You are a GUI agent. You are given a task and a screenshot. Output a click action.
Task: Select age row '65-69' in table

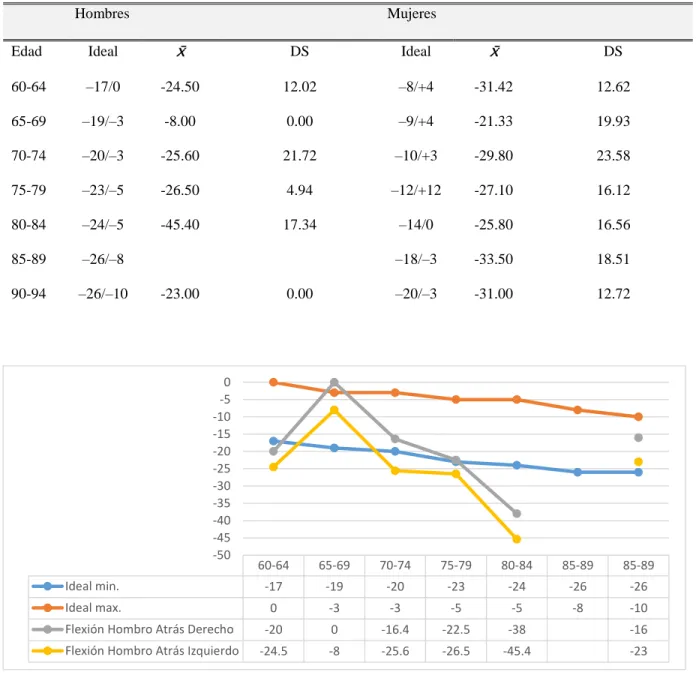pyautogui.click(x=28, y=121)
